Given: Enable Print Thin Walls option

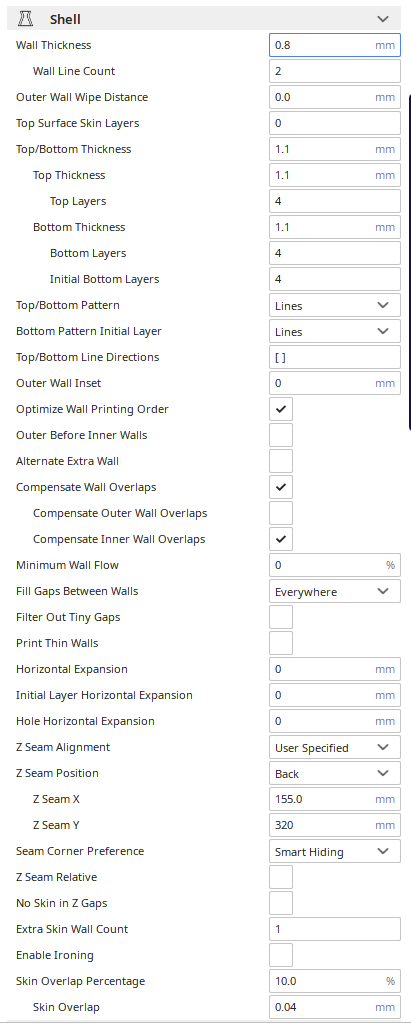Looking at the screenshot, I should (x=281, y=643).
